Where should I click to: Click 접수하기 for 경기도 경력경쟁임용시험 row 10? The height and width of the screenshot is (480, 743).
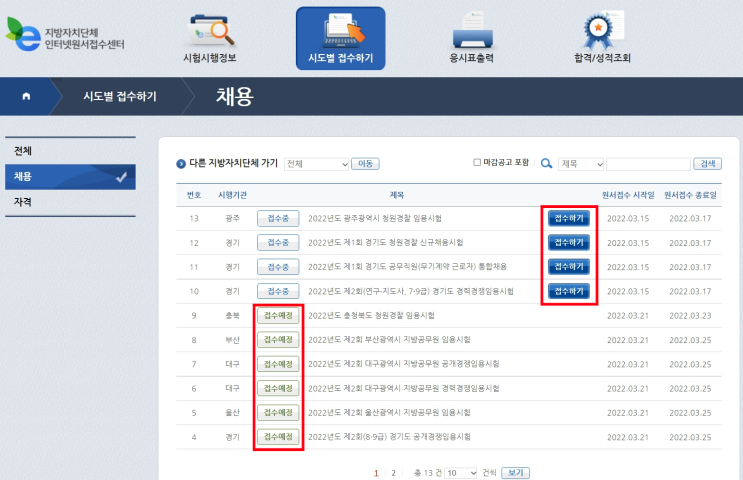point(569,291)
